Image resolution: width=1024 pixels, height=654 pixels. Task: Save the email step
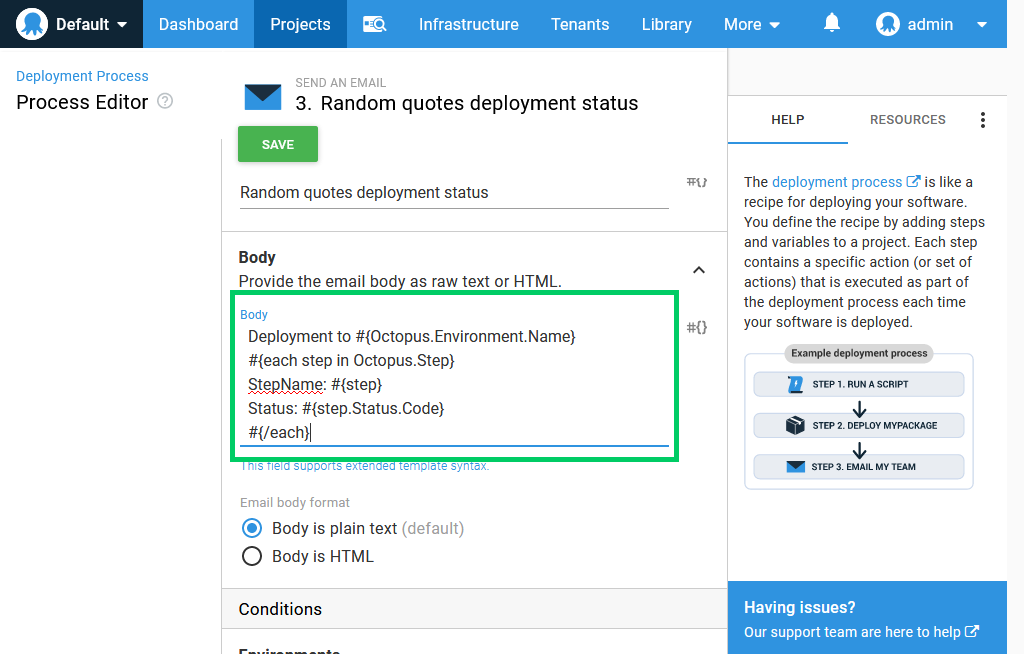click(x=278, y=144)
